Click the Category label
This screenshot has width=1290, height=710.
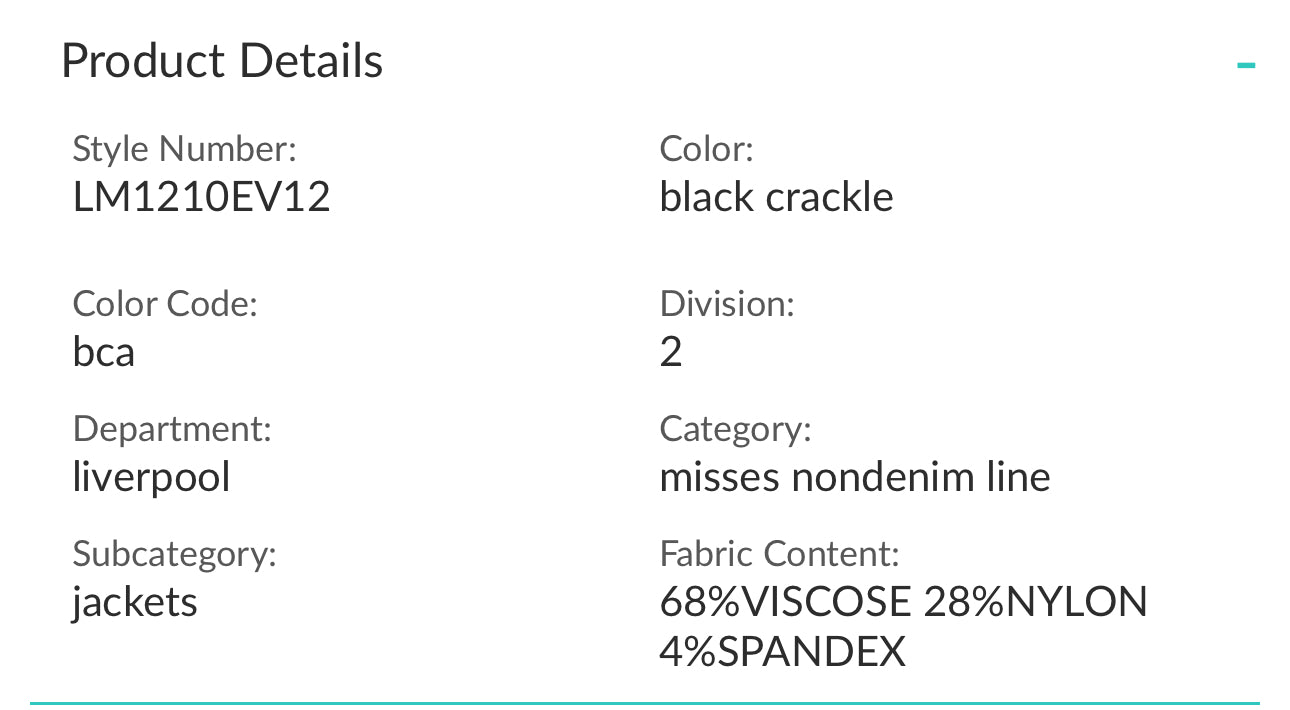point(735,430)
